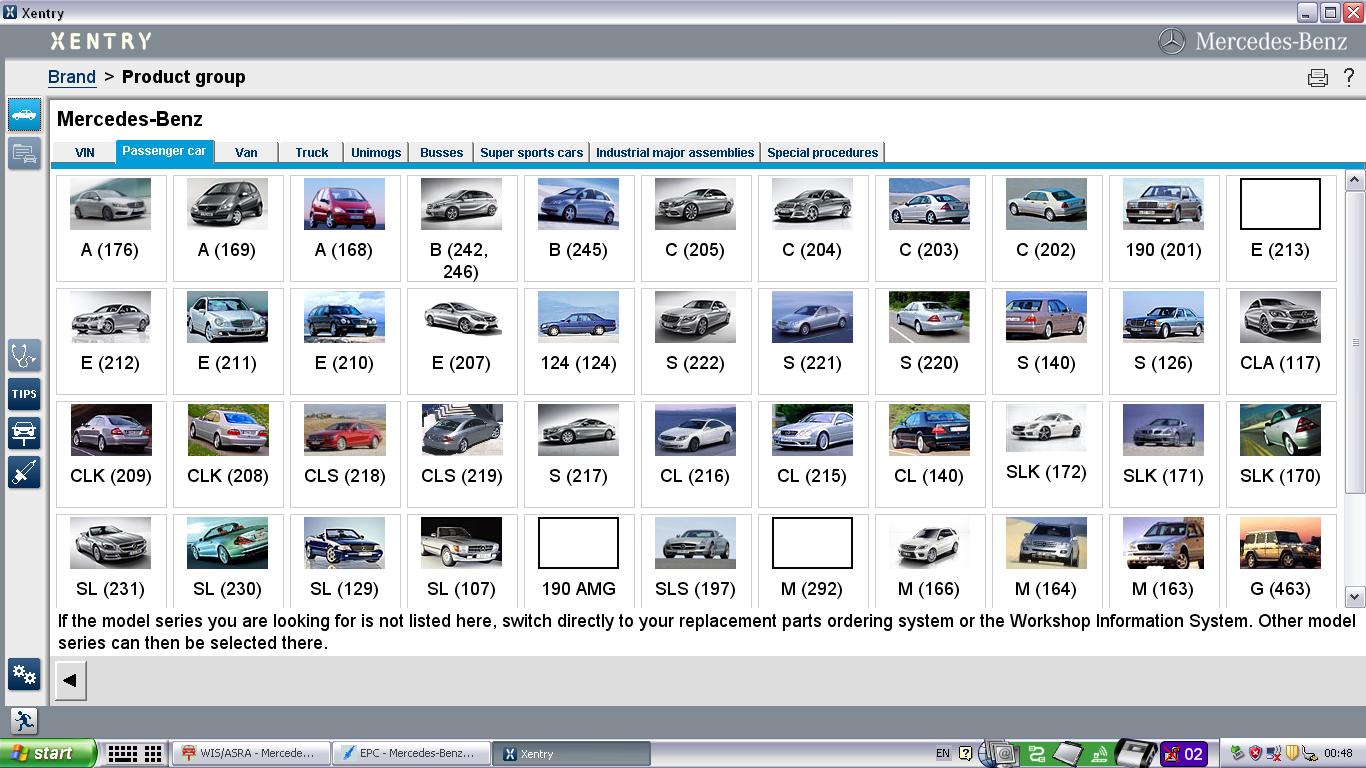Open help question mark icon

pyautogui.click(x=1349, y=77)
